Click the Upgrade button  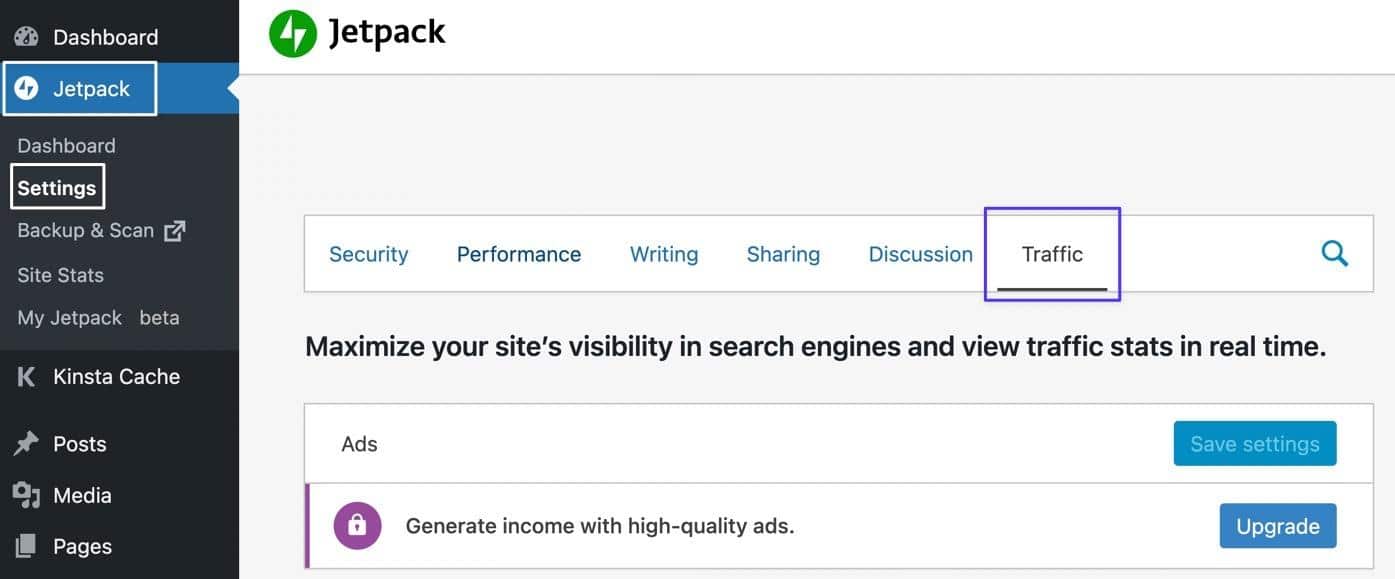coord(1277,526)
